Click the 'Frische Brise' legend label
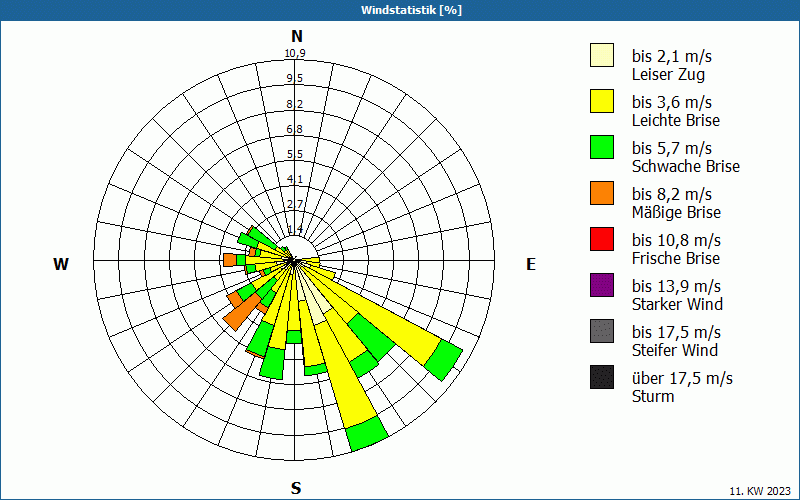The image size is (800, 500). coord(676,258)
